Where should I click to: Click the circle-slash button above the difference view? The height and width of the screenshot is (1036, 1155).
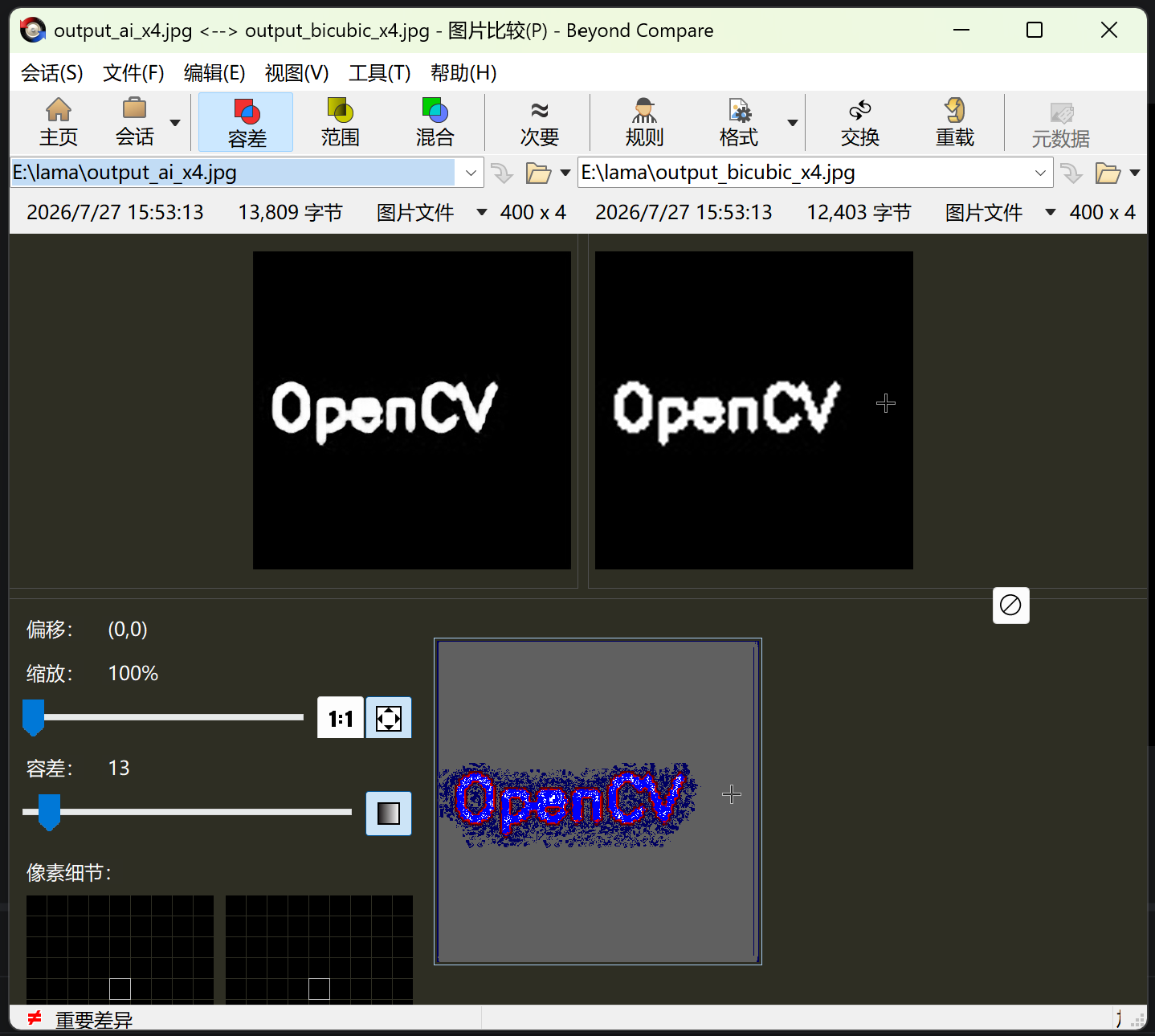1010,605
